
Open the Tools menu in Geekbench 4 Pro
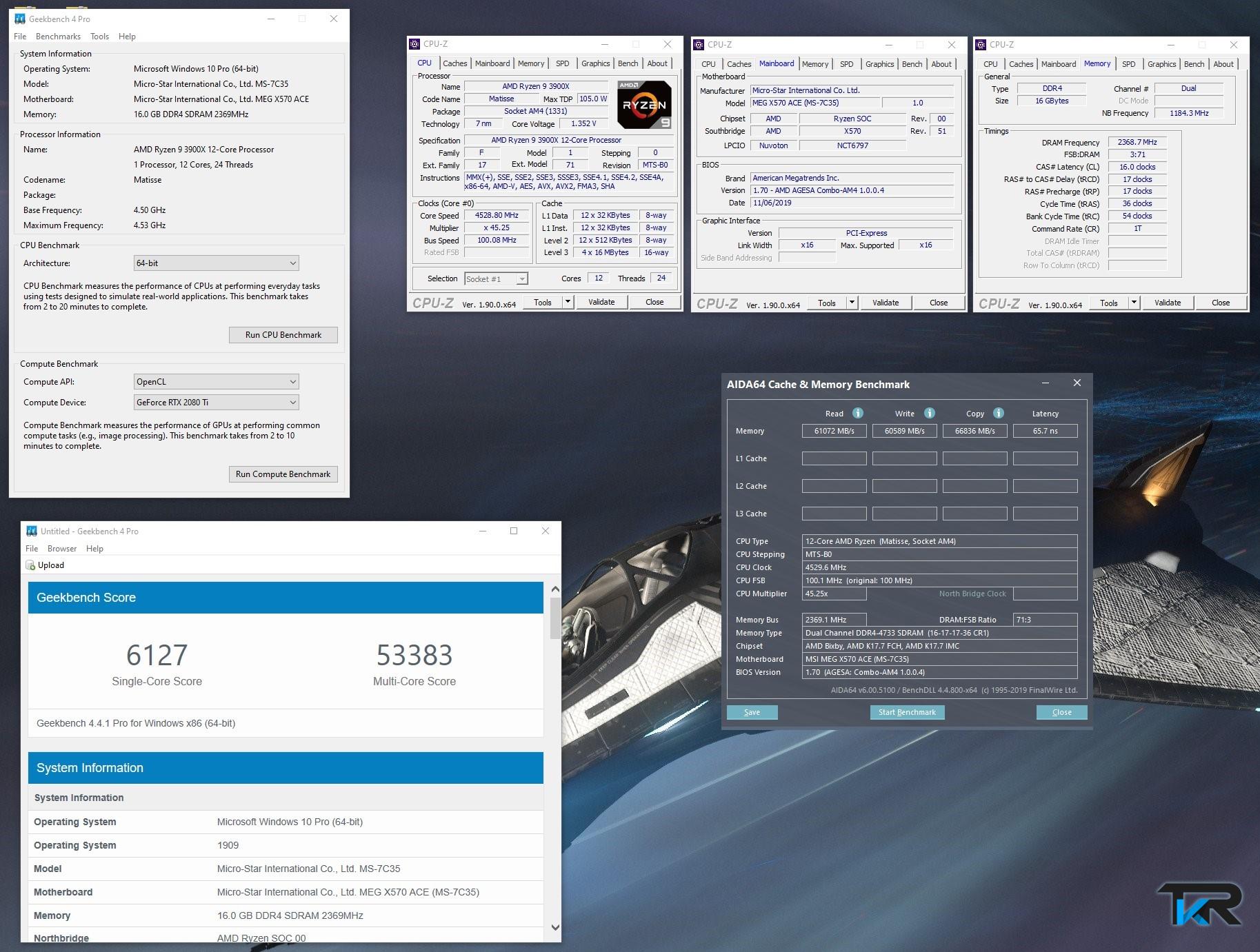pyautogui.click(x=99, y=37)
